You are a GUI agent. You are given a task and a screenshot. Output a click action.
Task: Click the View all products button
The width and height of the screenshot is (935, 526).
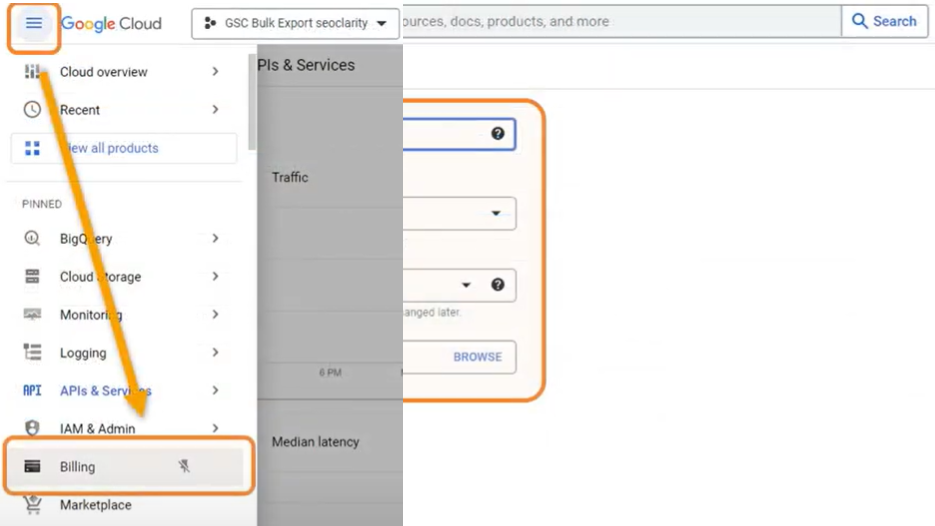[x=124, y=148]
